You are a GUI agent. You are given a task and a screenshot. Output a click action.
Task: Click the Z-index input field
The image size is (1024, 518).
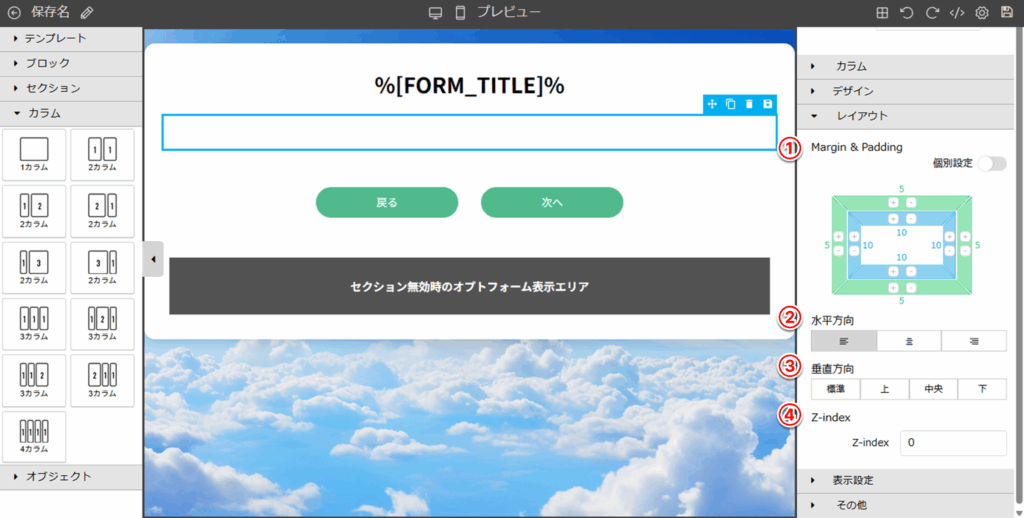[952, 443]
